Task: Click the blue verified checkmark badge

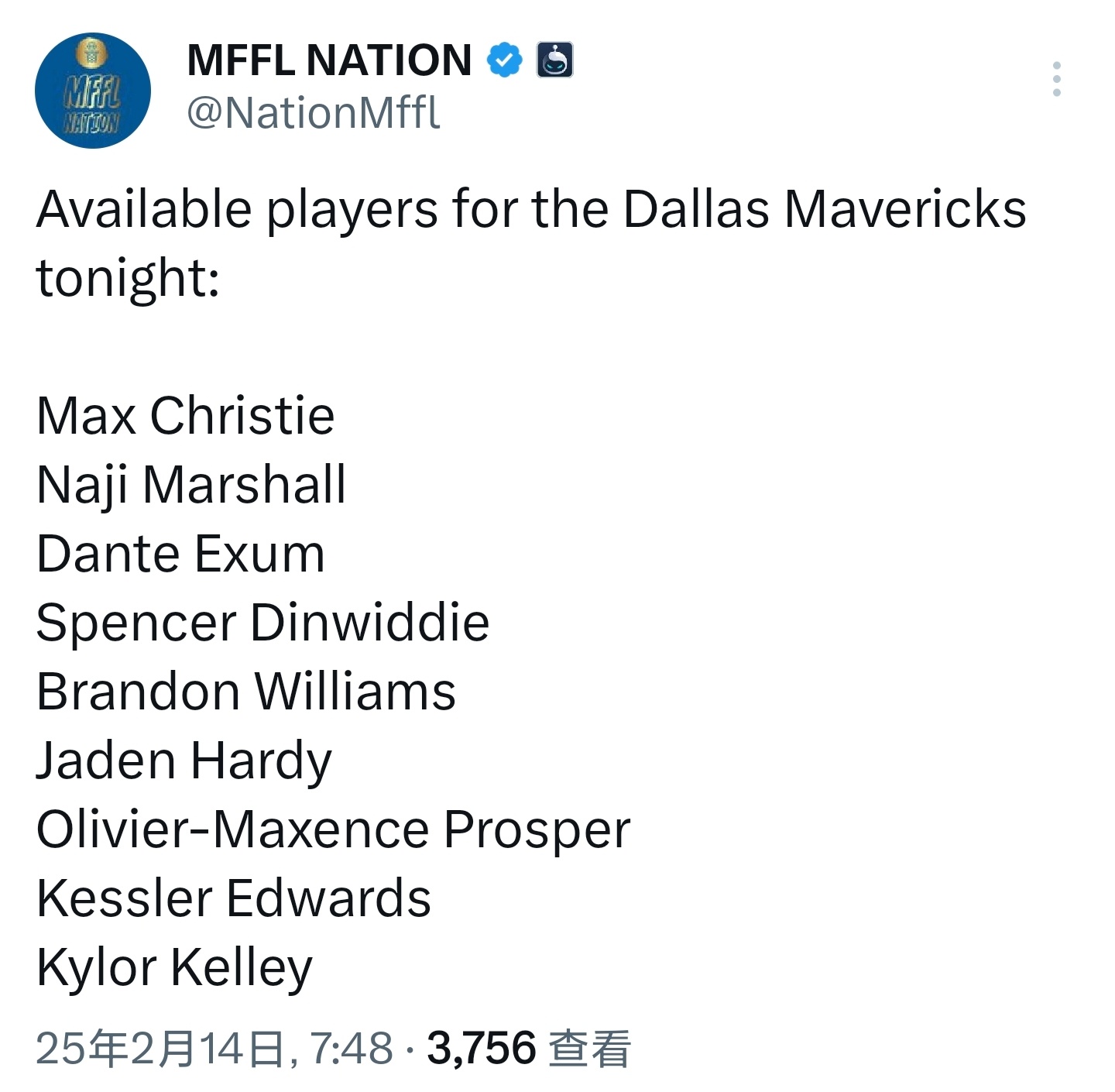Action: point(505,60)
